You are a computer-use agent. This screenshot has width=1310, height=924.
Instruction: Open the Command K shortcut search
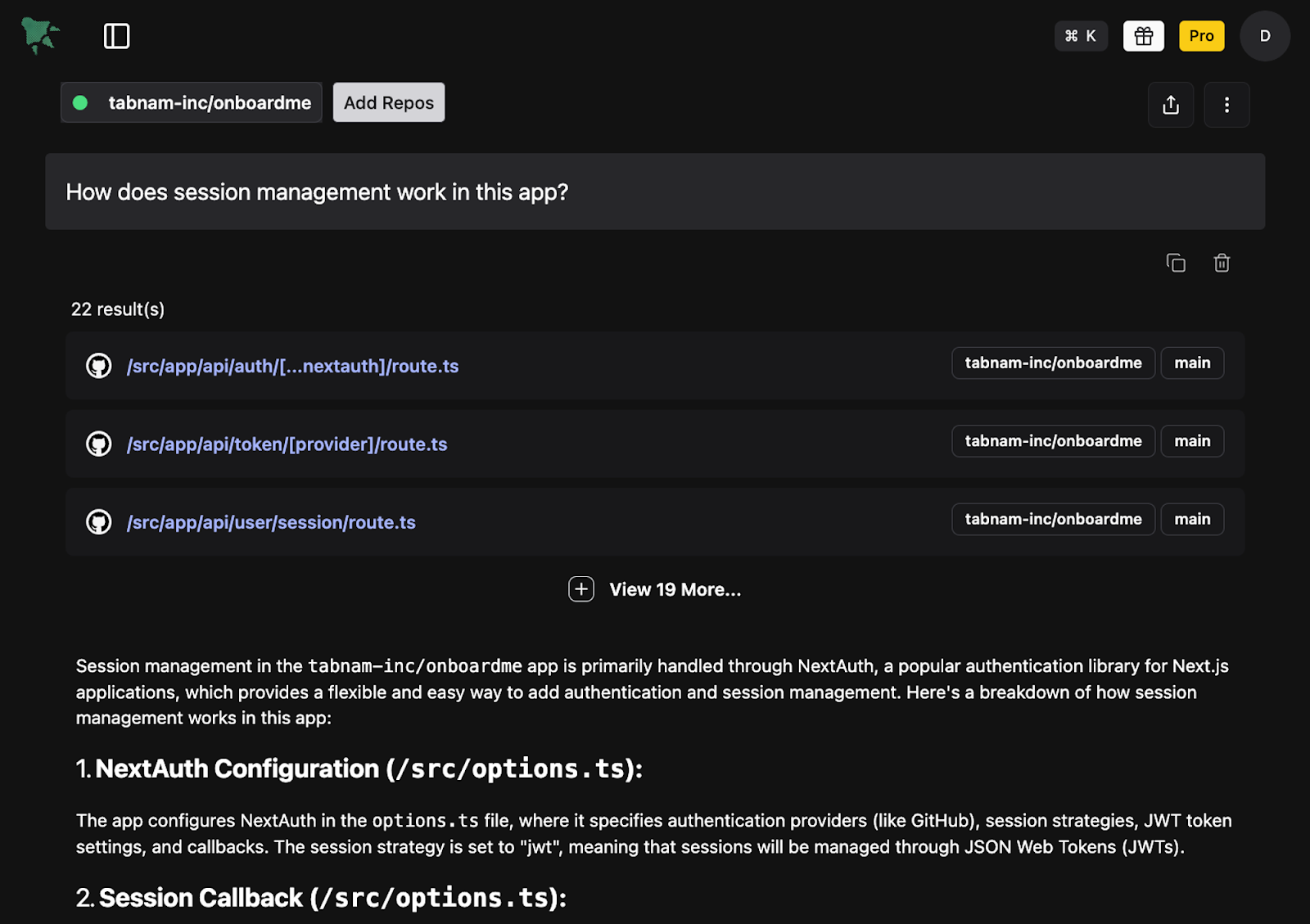coord(1081,36)
